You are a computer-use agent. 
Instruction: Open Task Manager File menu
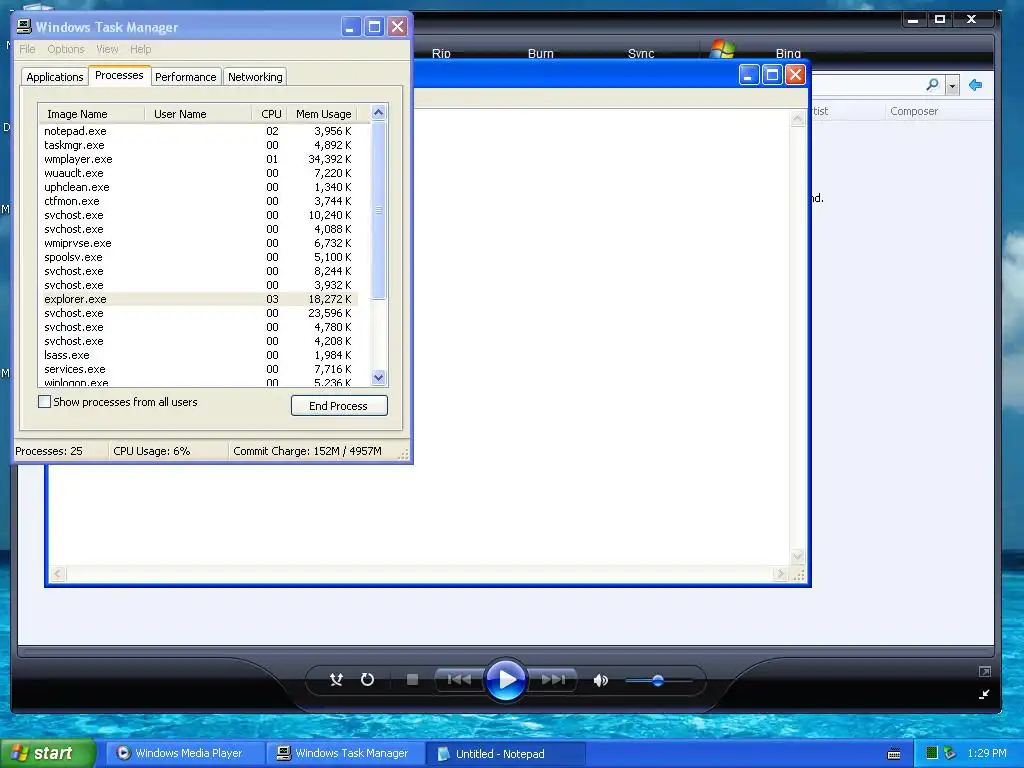(27, 49)
